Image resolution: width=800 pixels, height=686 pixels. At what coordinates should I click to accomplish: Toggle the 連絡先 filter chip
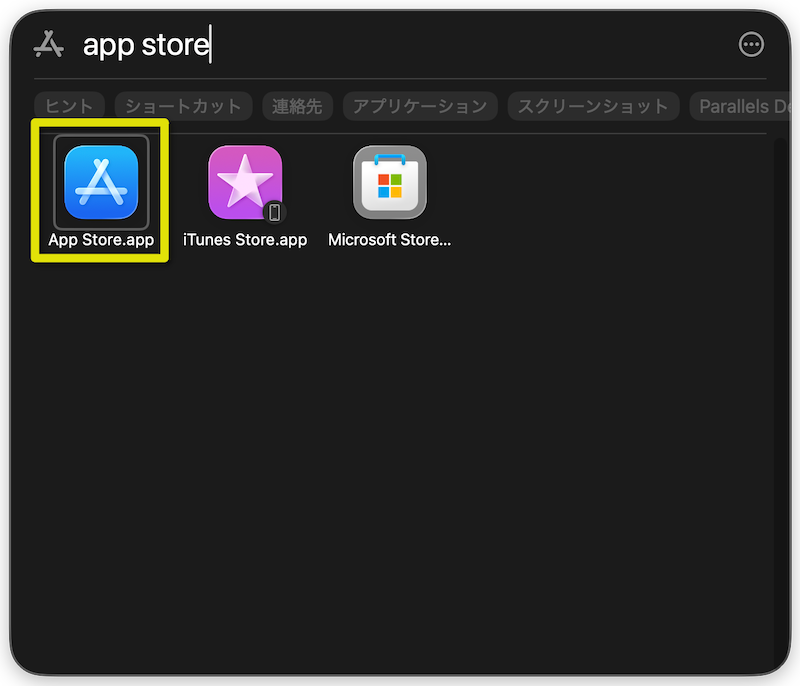pyautogui.click(x=297, y=105)
